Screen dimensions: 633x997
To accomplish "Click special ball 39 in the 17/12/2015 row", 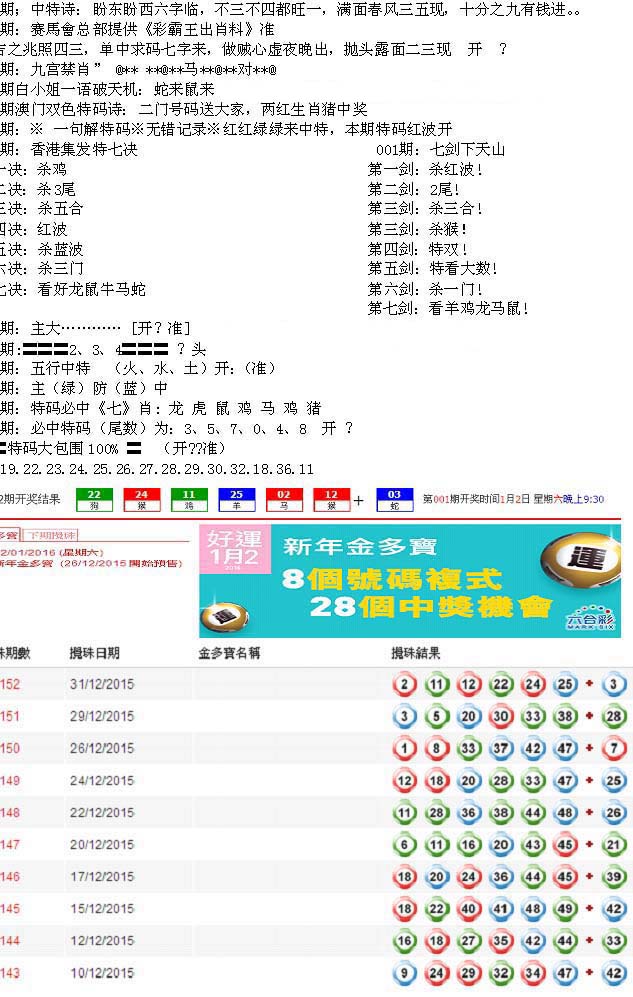I will point(613,877).
